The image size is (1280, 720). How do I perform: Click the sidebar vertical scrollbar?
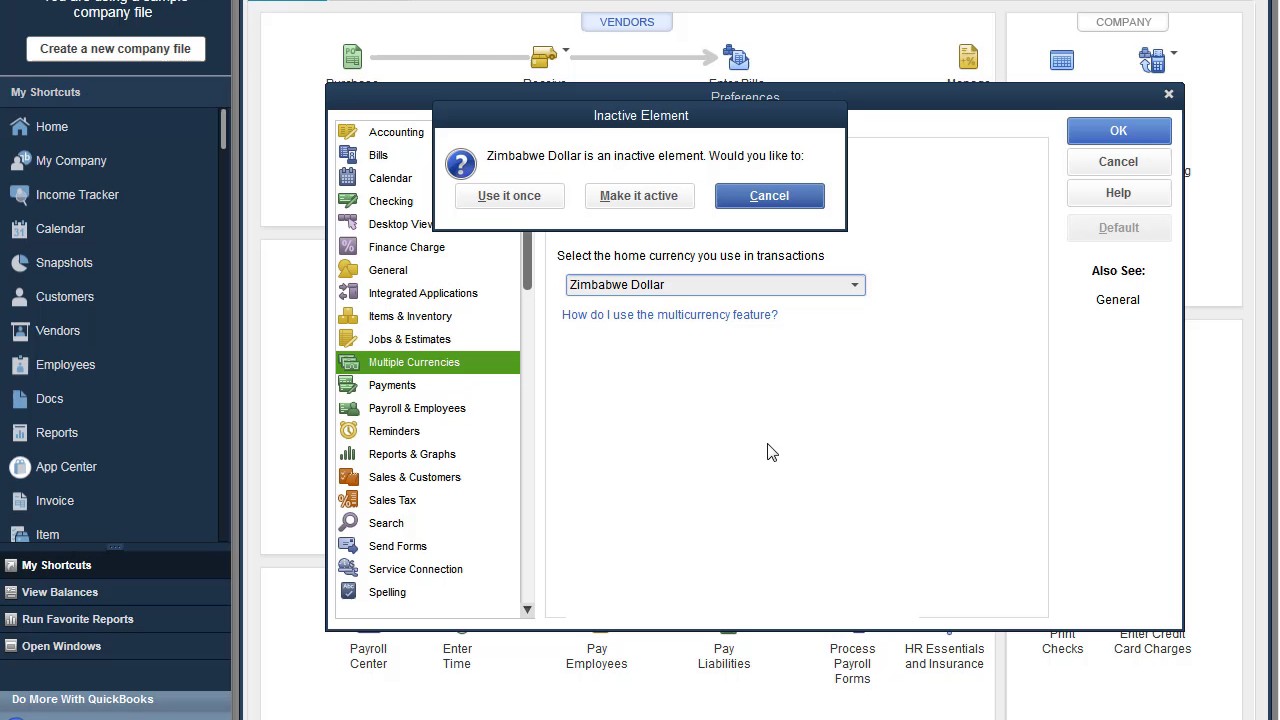[x=224, y=130]
